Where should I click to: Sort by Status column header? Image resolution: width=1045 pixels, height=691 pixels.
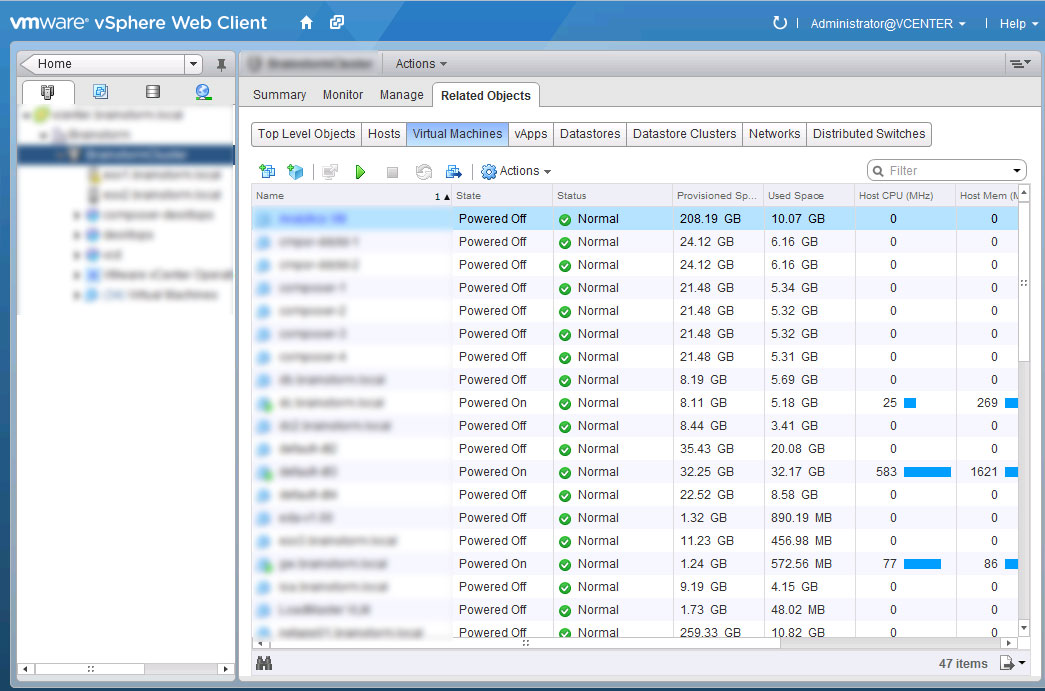pyautogui.click(x=612, y=196)
